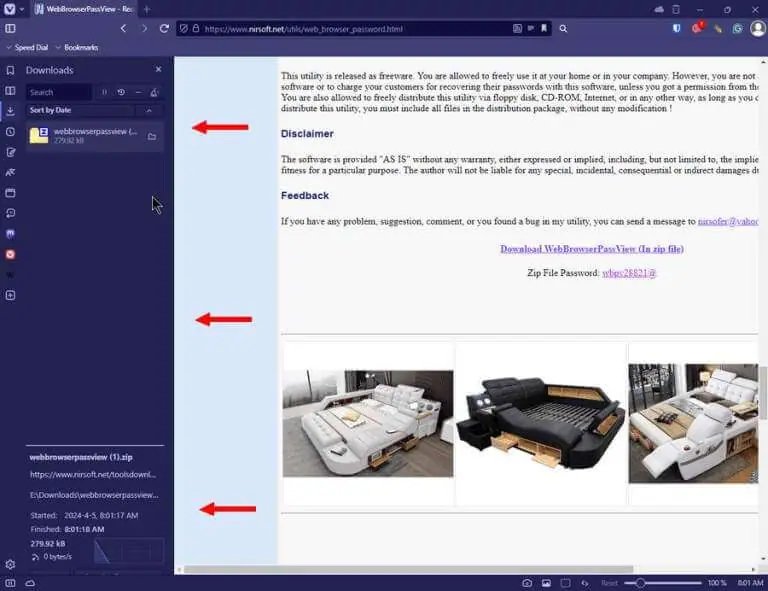
Task: Add a new web panel
Action: point(10,295)
